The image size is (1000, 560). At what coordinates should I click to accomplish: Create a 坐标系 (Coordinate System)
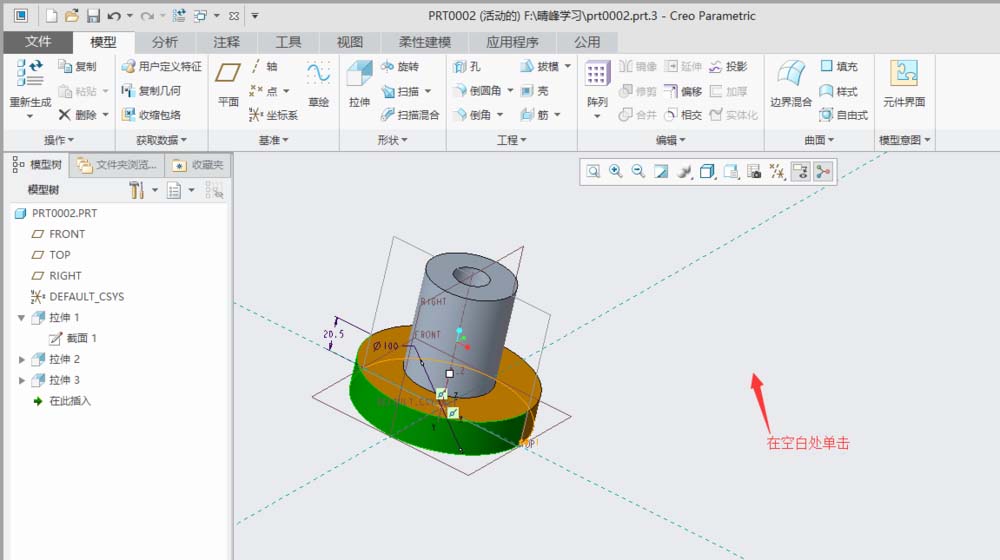pos(274,115)
